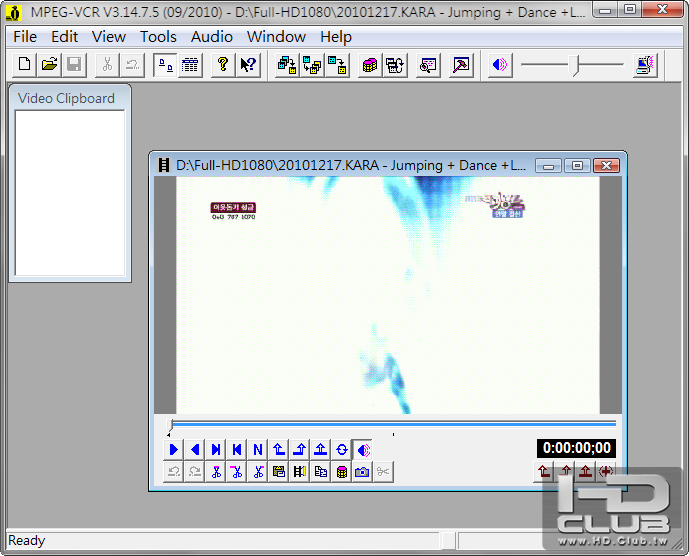Click the yellow barrel icon in main toolbar
The height and width of the screenshot is (556, 689).
pyautogui.click(x=370, y=65)
